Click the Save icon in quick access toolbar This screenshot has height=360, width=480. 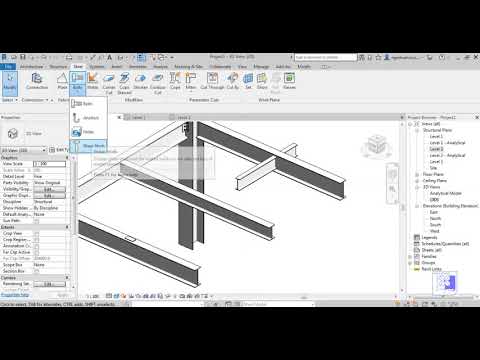pyautogui.click(x=23, y=57)
